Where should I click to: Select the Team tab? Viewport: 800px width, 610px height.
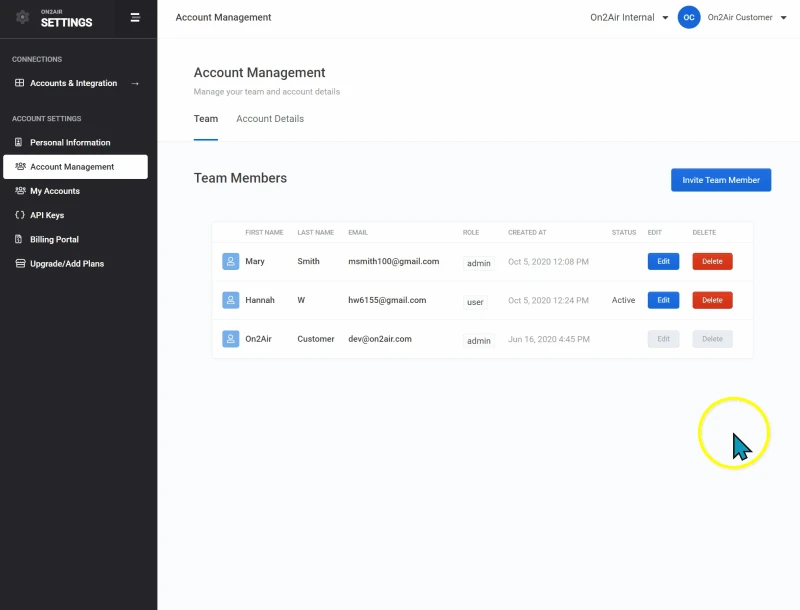coord(206,119)
